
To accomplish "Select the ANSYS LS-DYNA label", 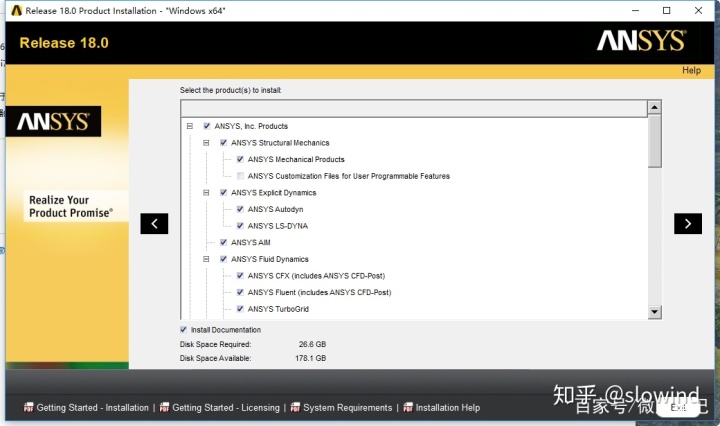I will (x=278, y=226).
